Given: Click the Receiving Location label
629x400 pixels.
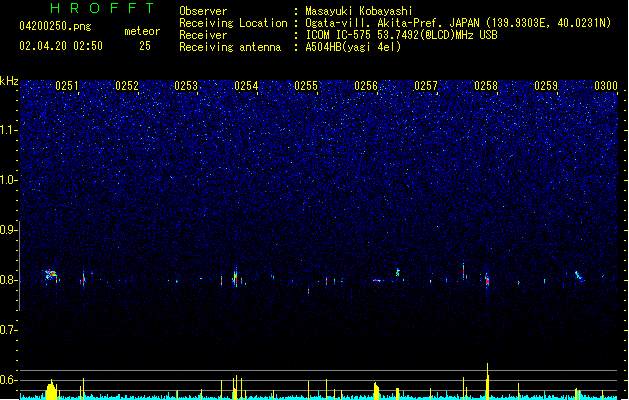Looking at the screenshot, I should (x=233, y=23).
